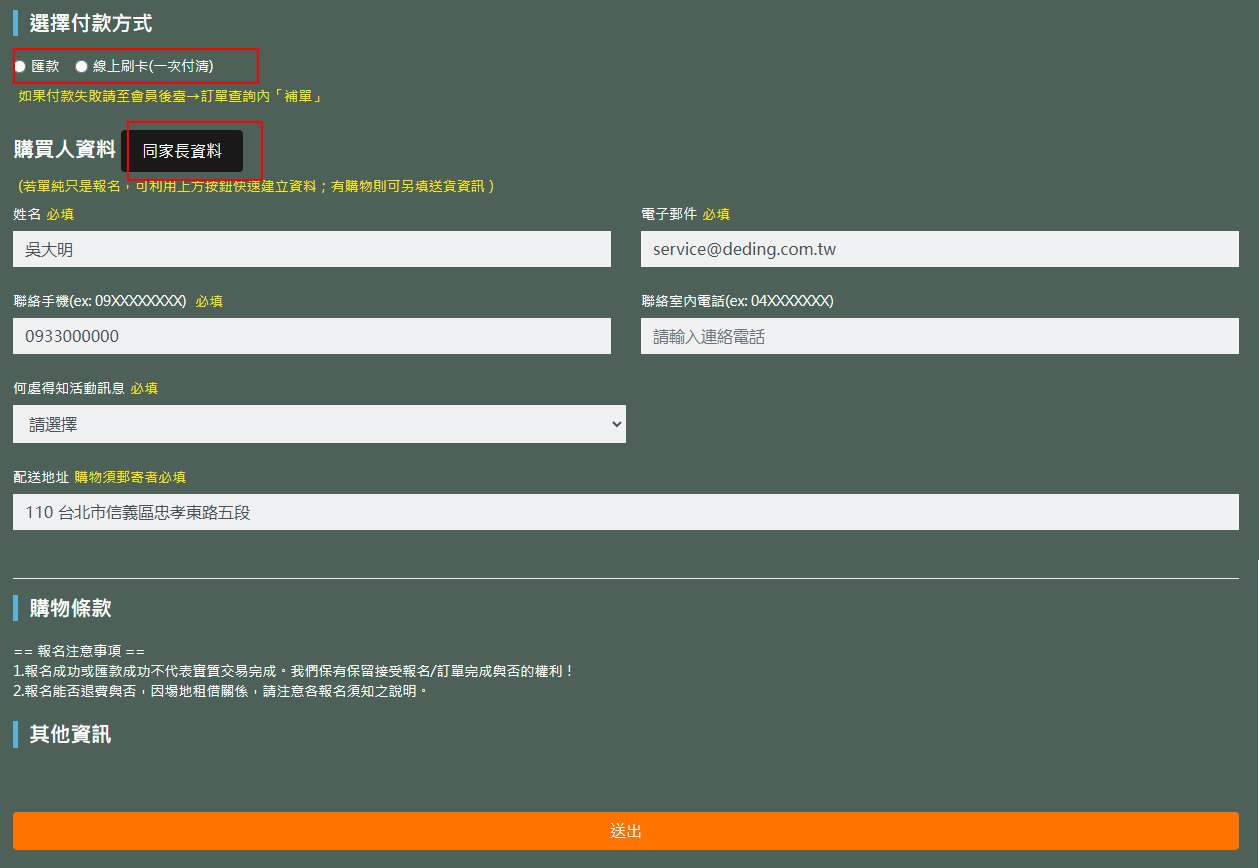Click the 姓名 field label
This screenshot has width=1259, height=868.
(27, 214)
